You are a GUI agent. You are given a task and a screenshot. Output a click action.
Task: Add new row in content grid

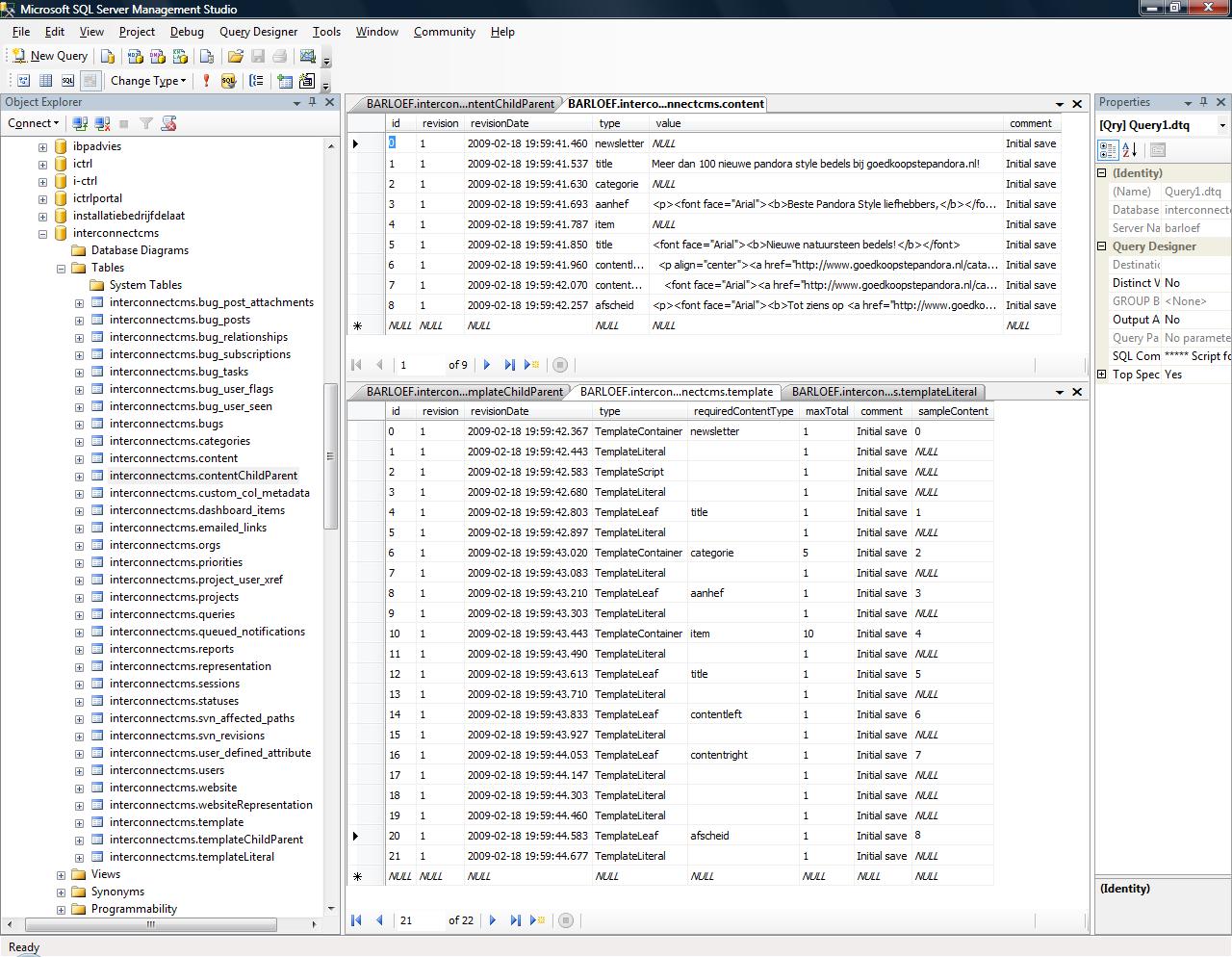click(532, 365)
